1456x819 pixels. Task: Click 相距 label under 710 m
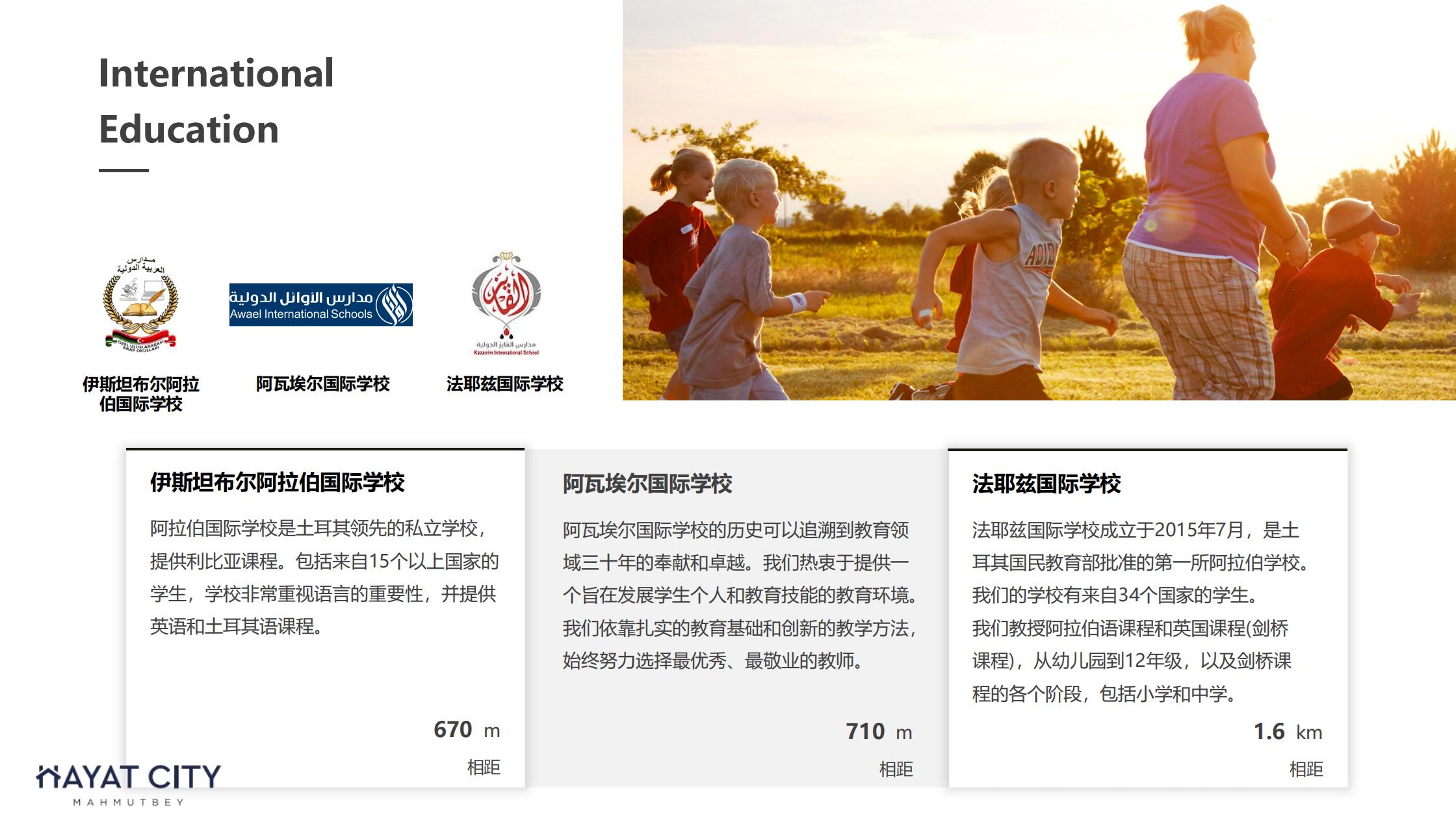pyautogui.click(x=896, y=770)
